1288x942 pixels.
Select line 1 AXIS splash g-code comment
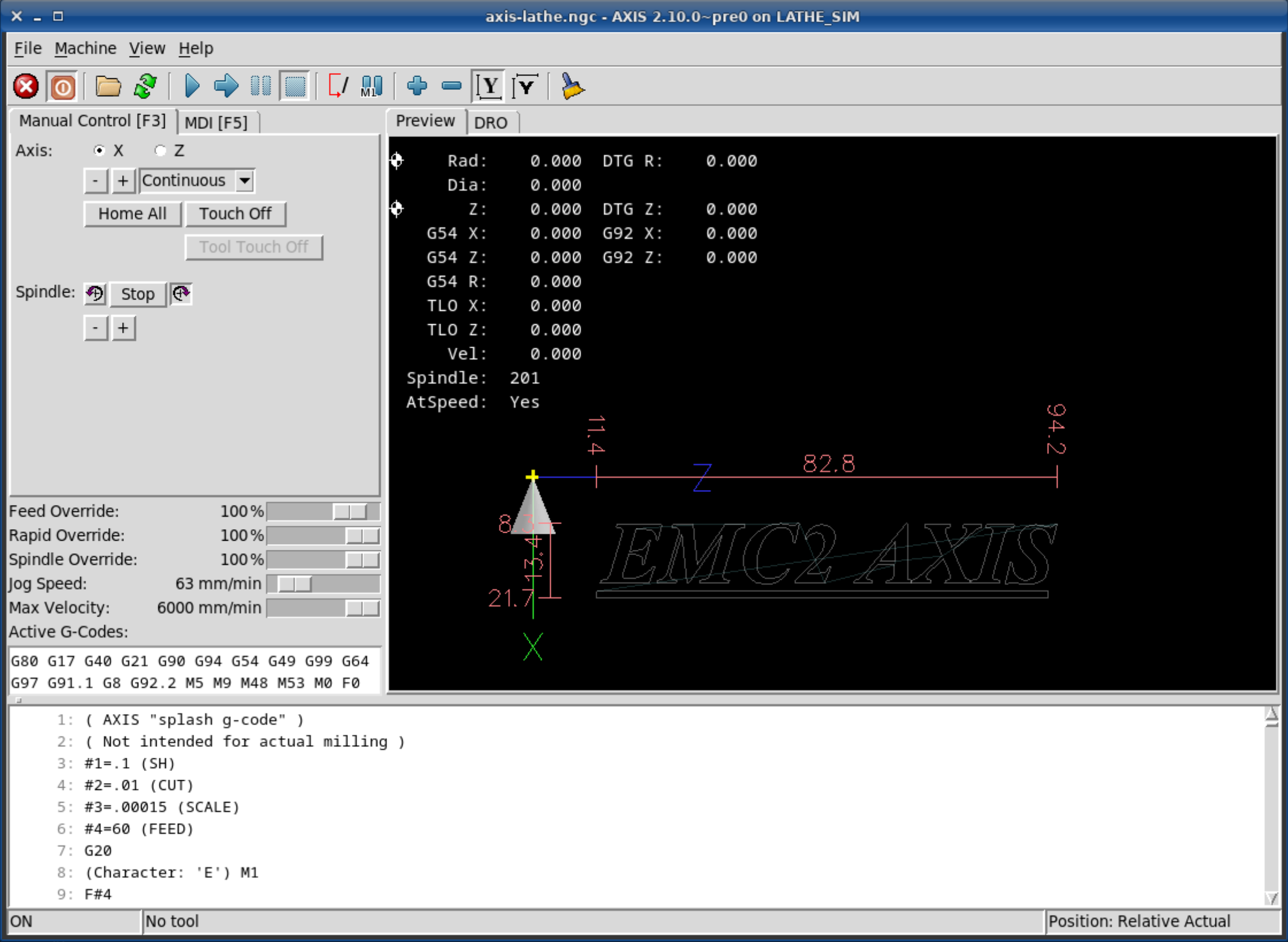click(x=194, y=720)
